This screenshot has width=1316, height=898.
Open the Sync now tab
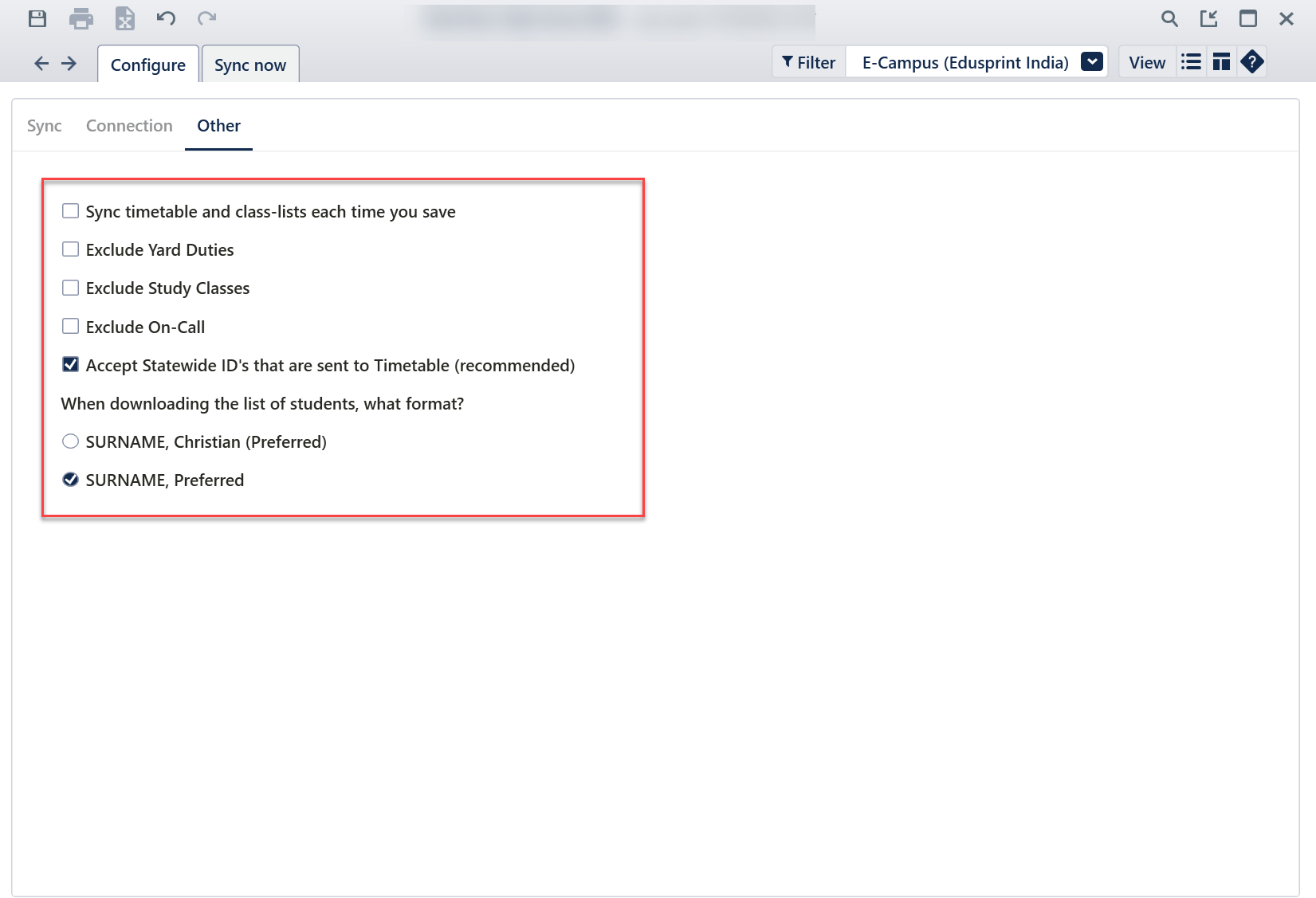click(x=250, y=65)
